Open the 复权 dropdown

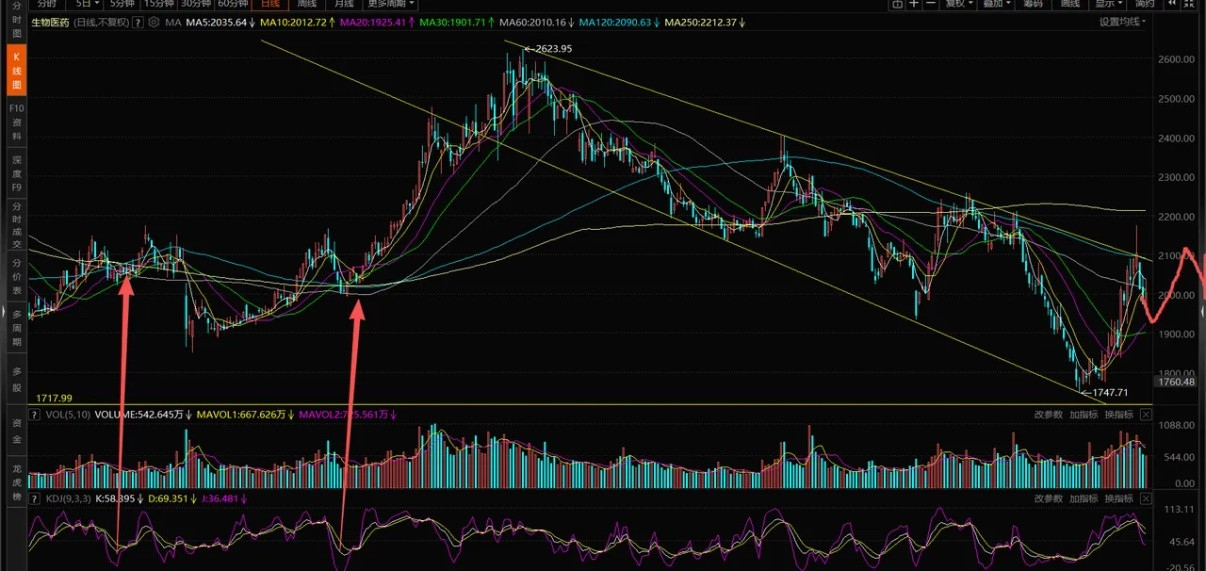click(959, 4)
